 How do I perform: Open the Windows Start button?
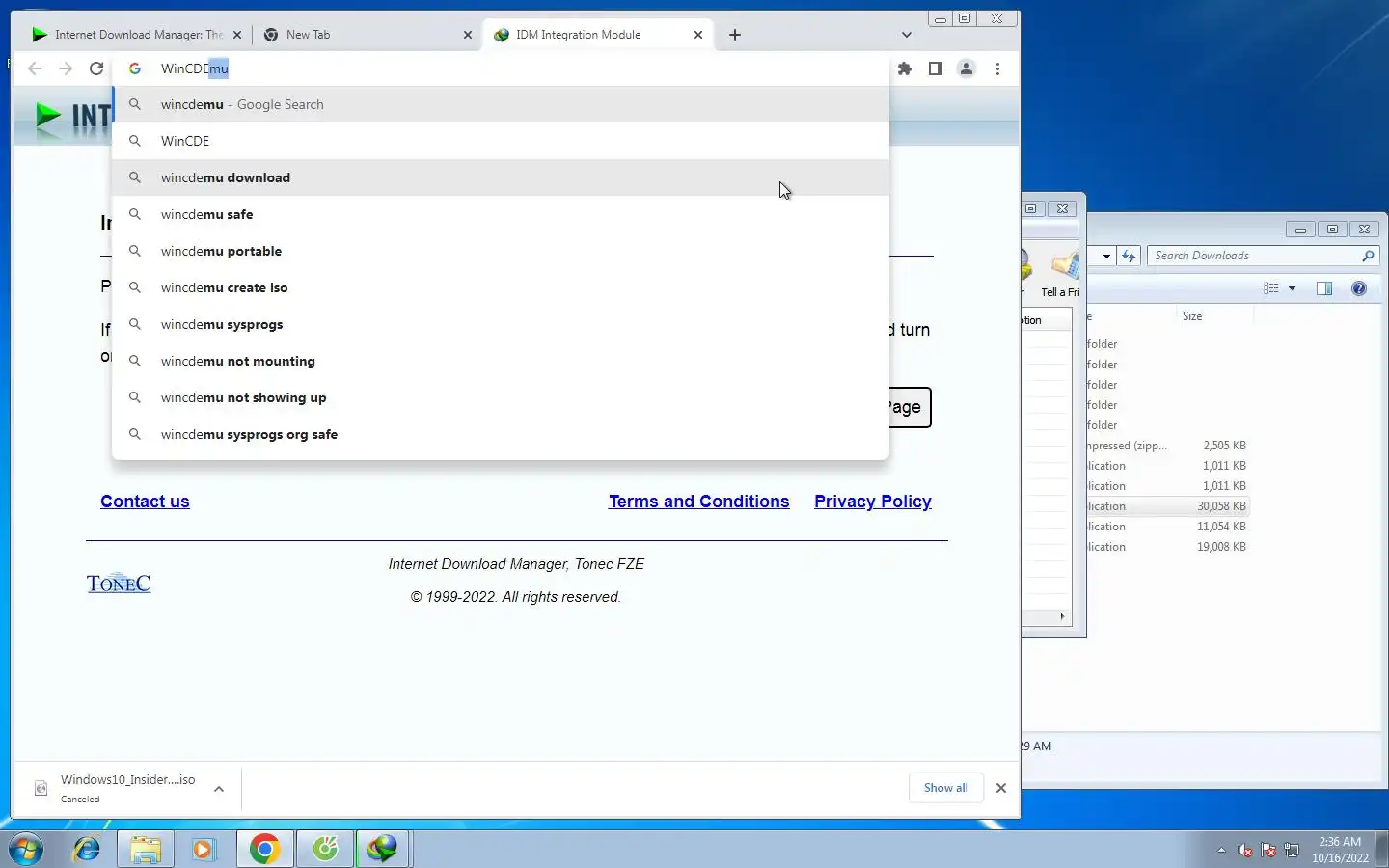tap(26, 849)
